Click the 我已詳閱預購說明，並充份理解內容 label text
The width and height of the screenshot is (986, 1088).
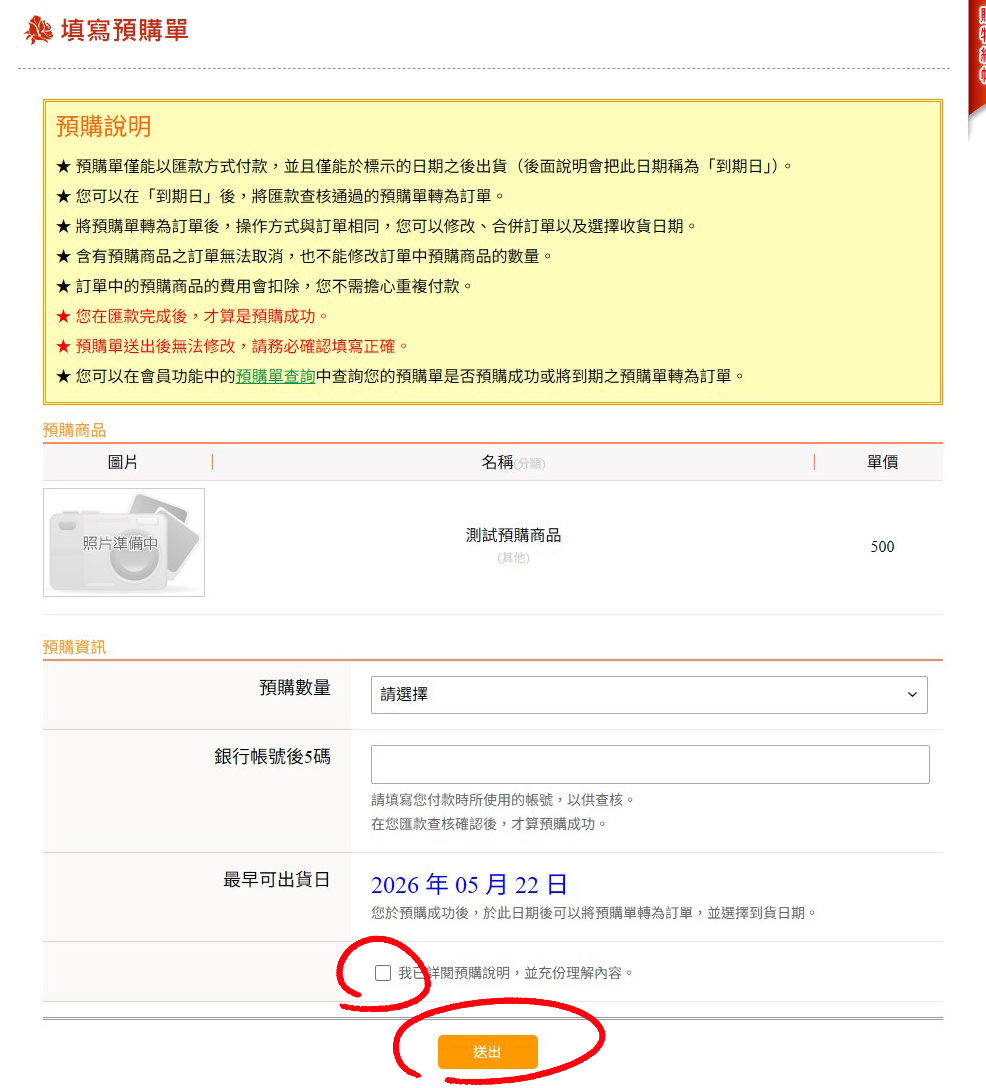[515, 973]
